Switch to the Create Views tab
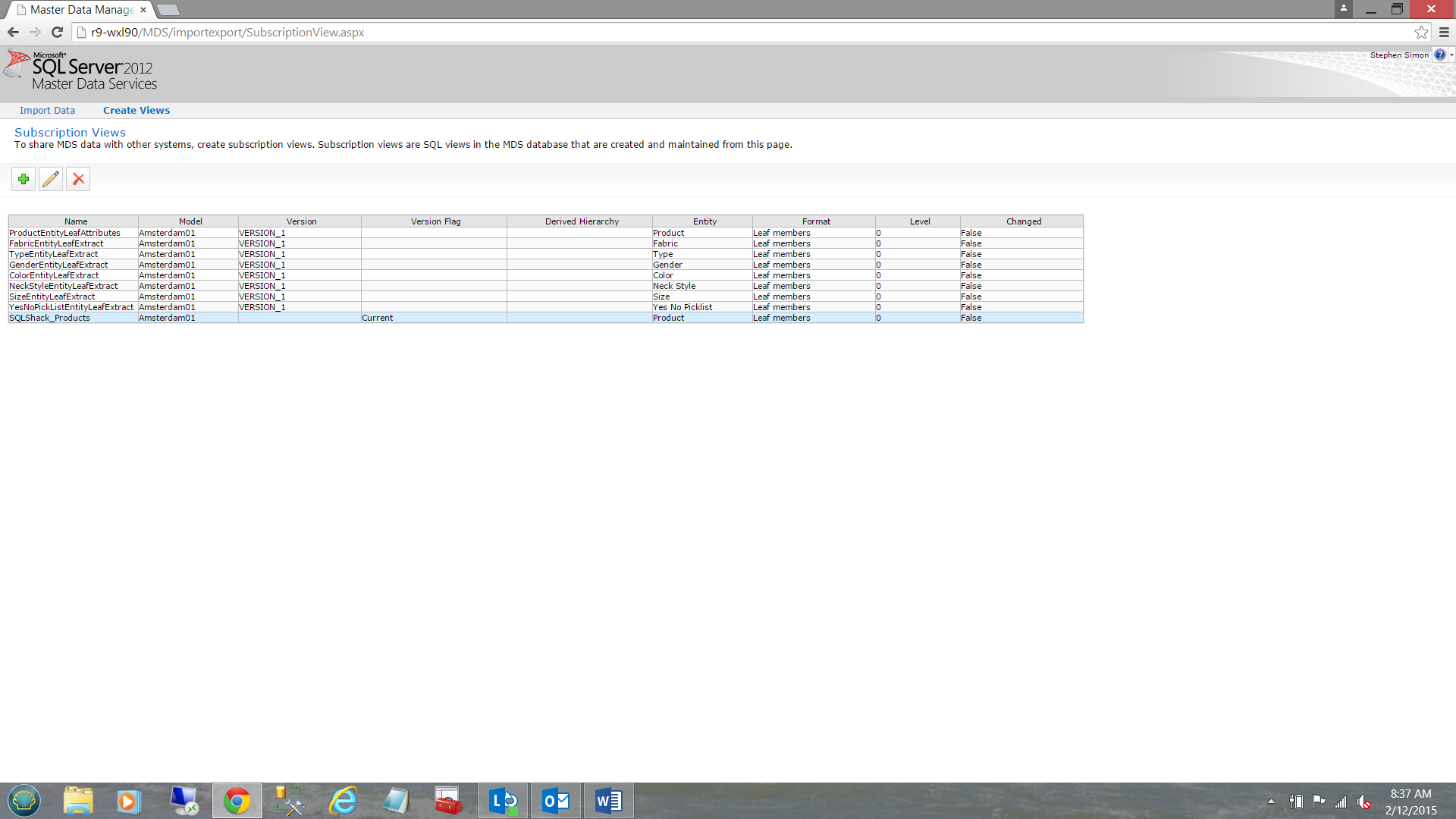This screenshot has height=819, width=1456. click(x=136, y=111)
